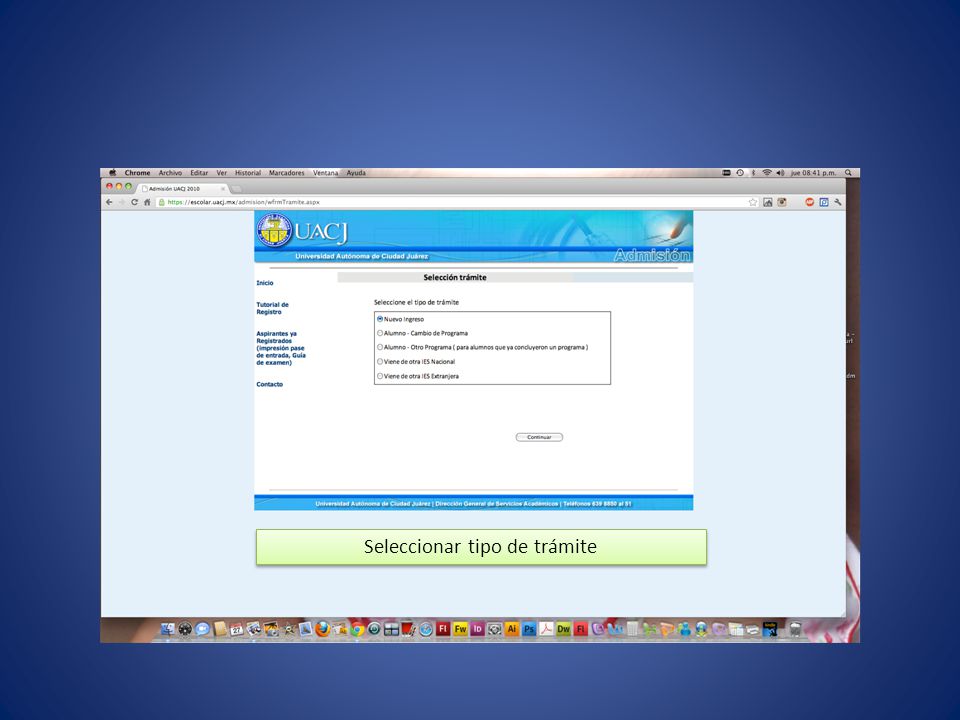
Task: Open the Ayuda menu
Action: click(x=356, y=173)
